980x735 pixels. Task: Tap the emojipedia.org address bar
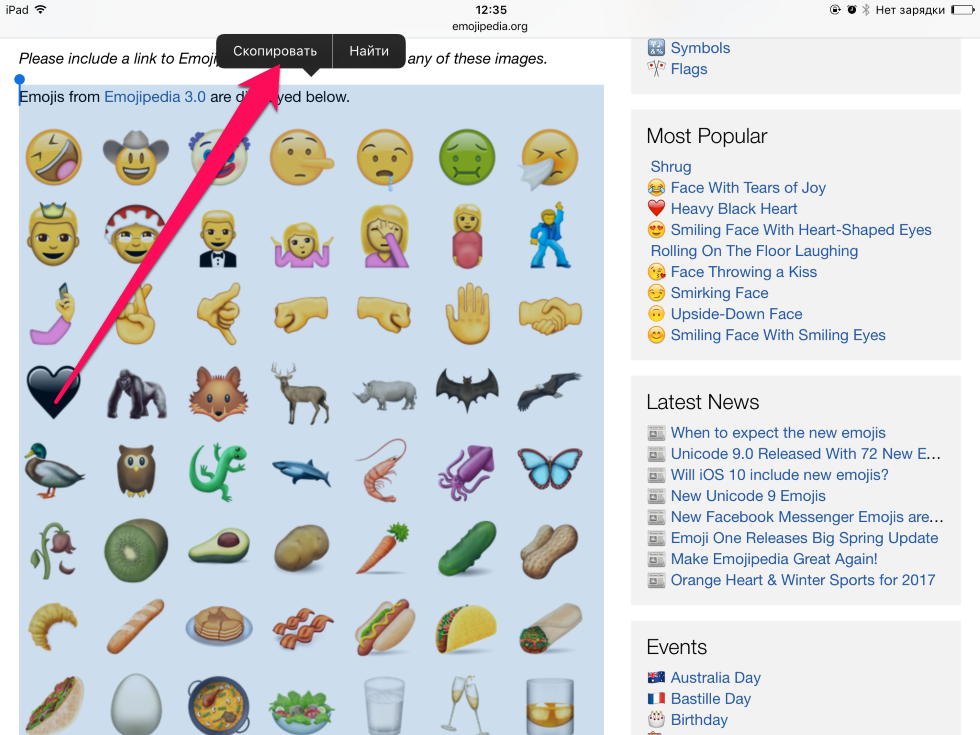click(490, 26)
